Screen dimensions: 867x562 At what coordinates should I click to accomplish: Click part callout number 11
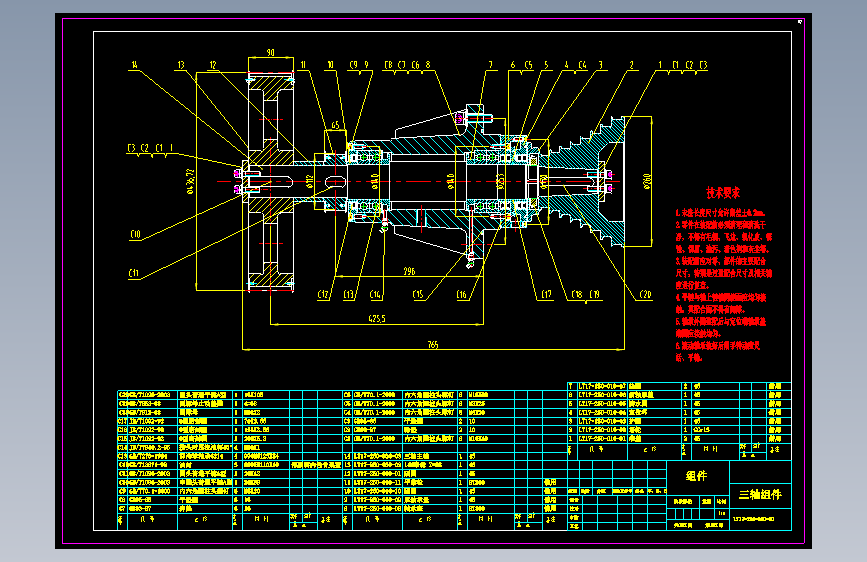coord(303,65)
